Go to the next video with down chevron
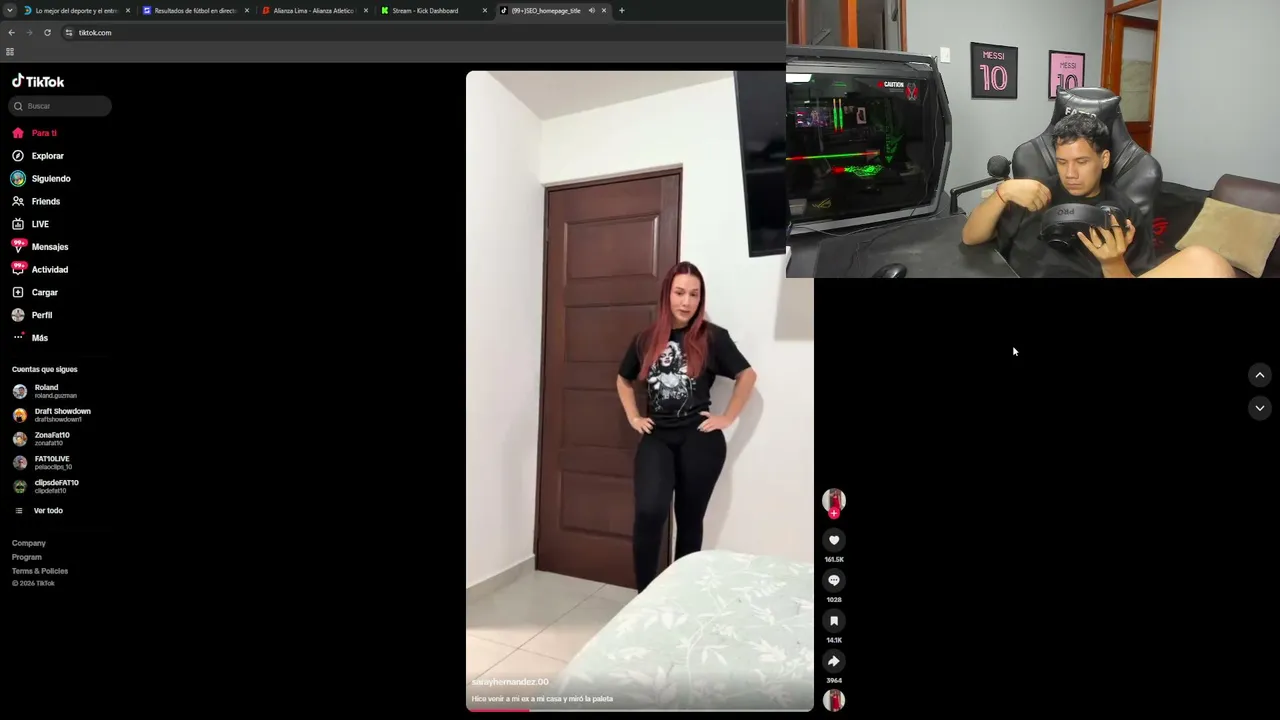Viewport: 1280px width, 720px height. pos(1260,408)
